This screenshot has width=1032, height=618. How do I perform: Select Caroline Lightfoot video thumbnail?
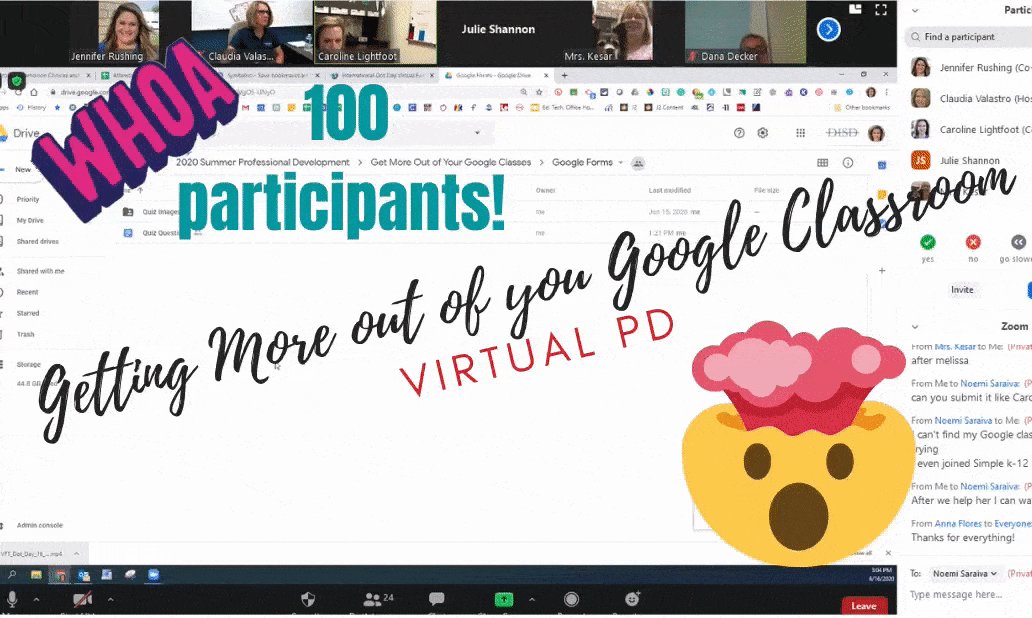click(374, 32)
